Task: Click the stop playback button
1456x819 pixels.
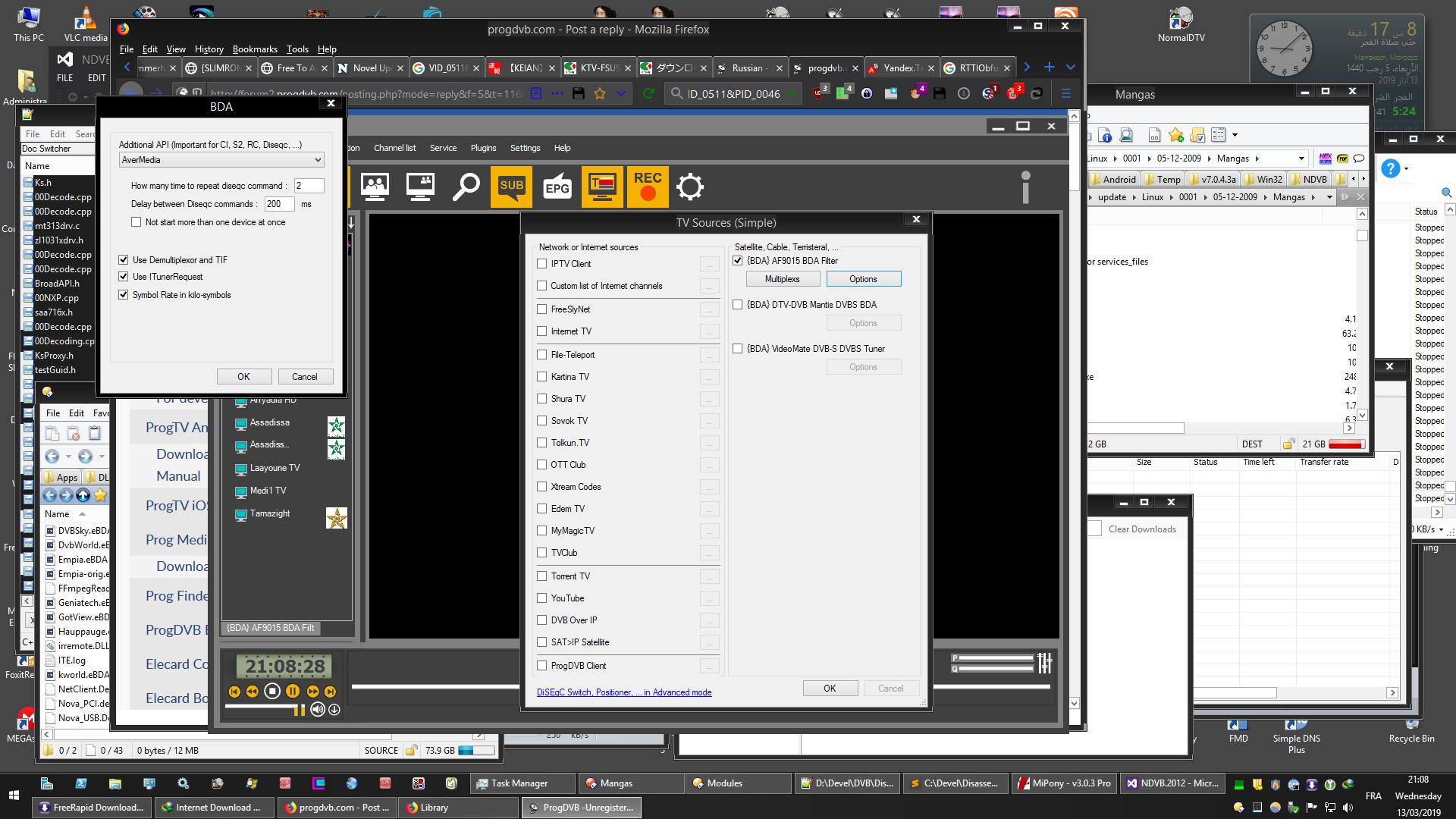Action: (x=272, y=691)
